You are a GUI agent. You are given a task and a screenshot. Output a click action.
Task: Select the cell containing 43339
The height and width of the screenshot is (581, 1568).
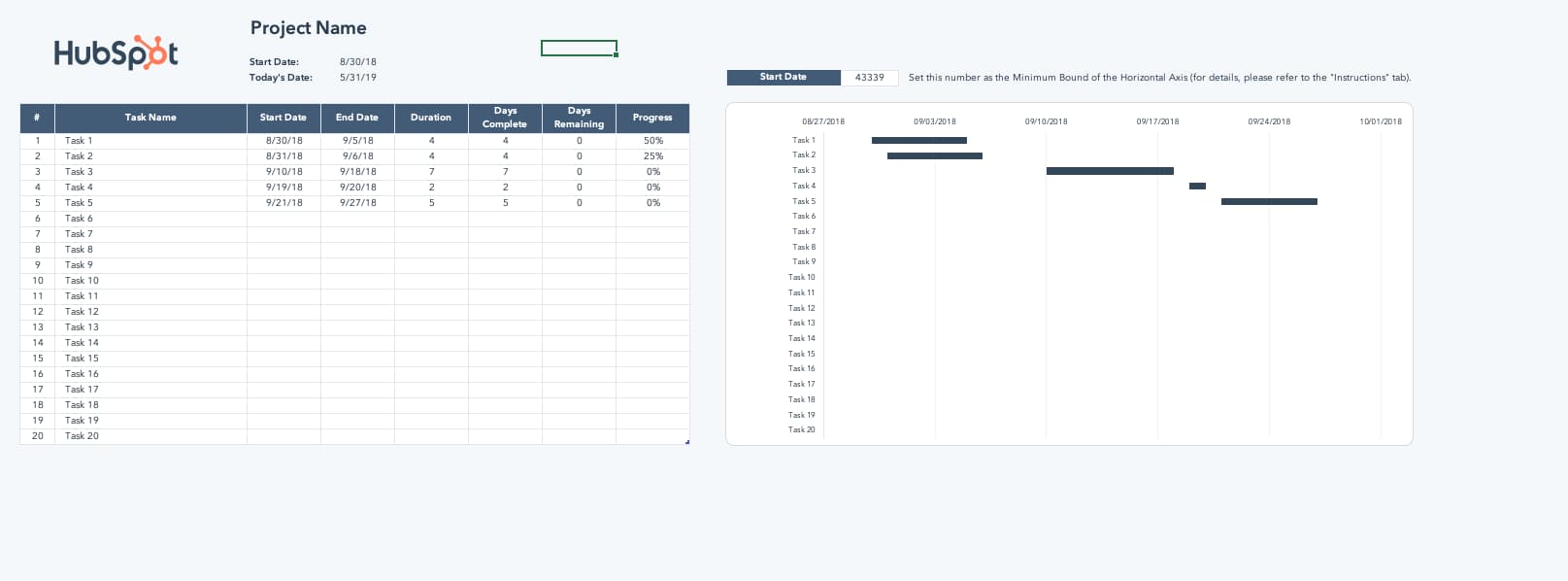point(869,77)
